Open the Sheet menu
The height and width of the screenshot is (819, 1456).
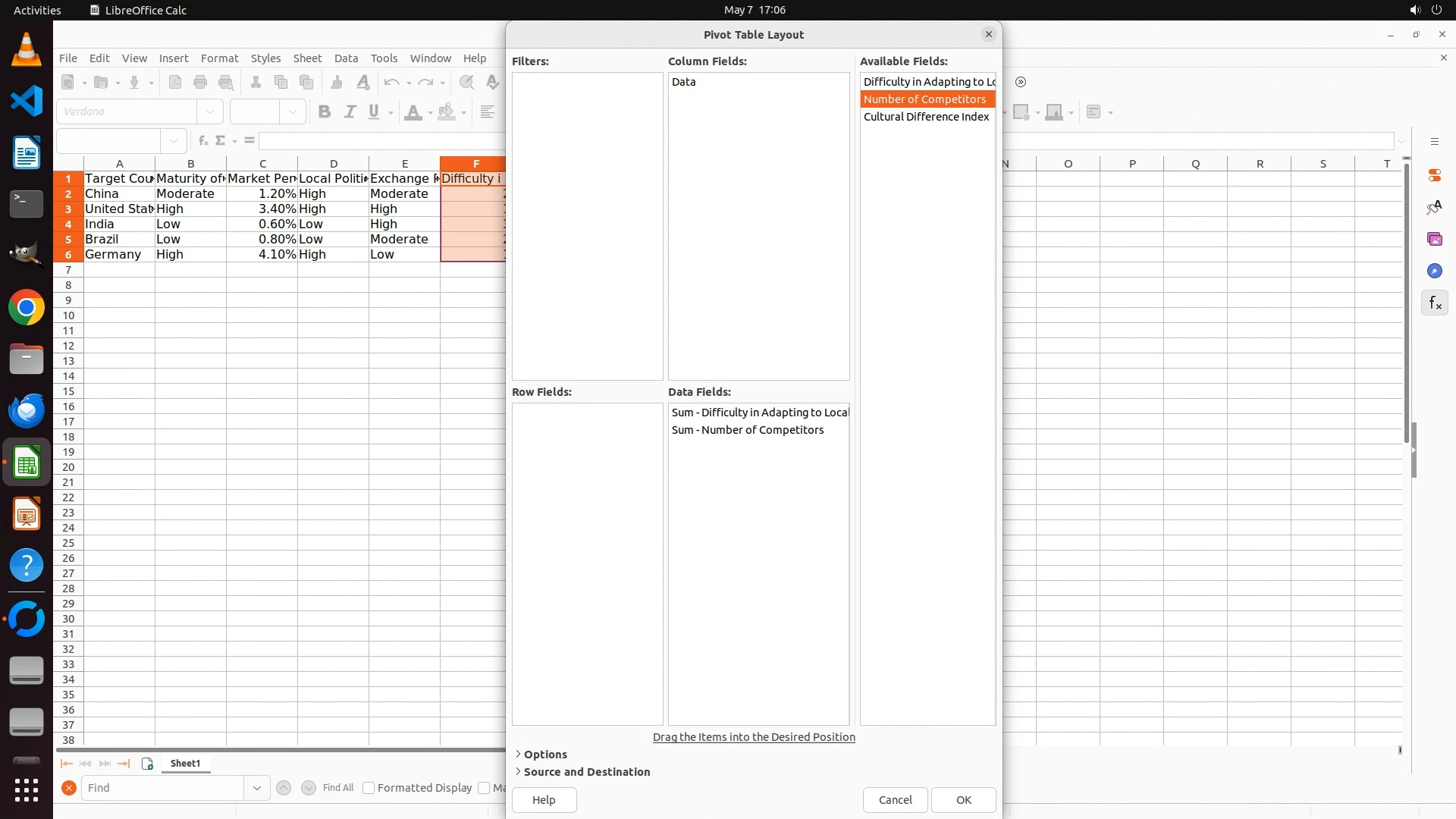coord(307,58)
